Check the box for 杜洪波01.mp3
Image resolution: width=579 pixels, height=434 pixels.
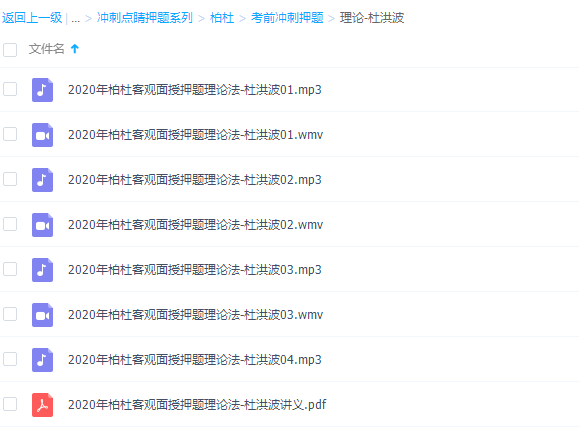coord(10,89)
